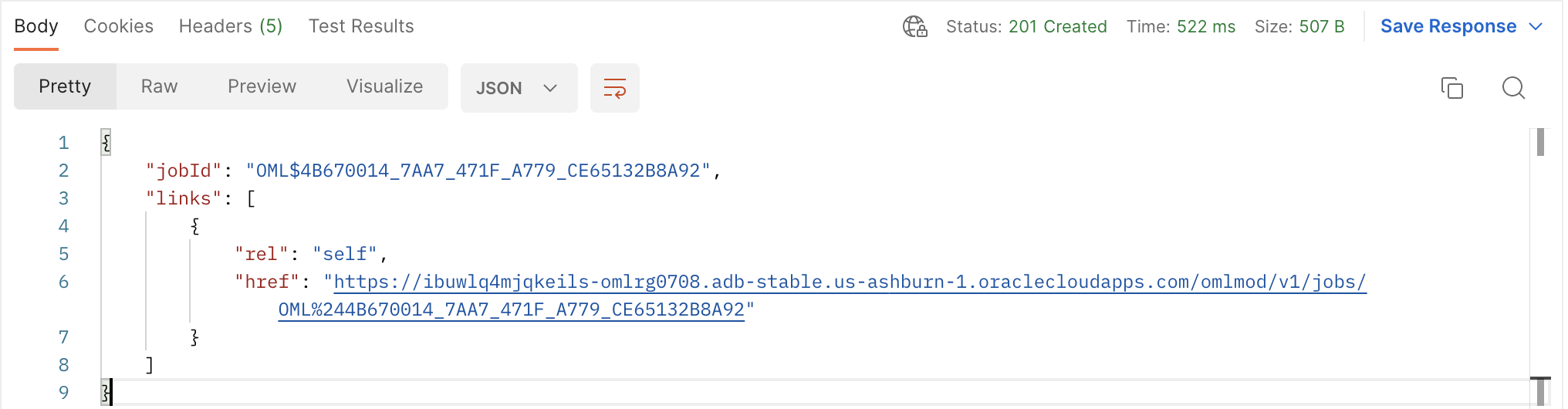The width and height of the screenshot is (1568, 409).
Task: Toggle the wrap lines icon
Action: [x=614, y=88]
